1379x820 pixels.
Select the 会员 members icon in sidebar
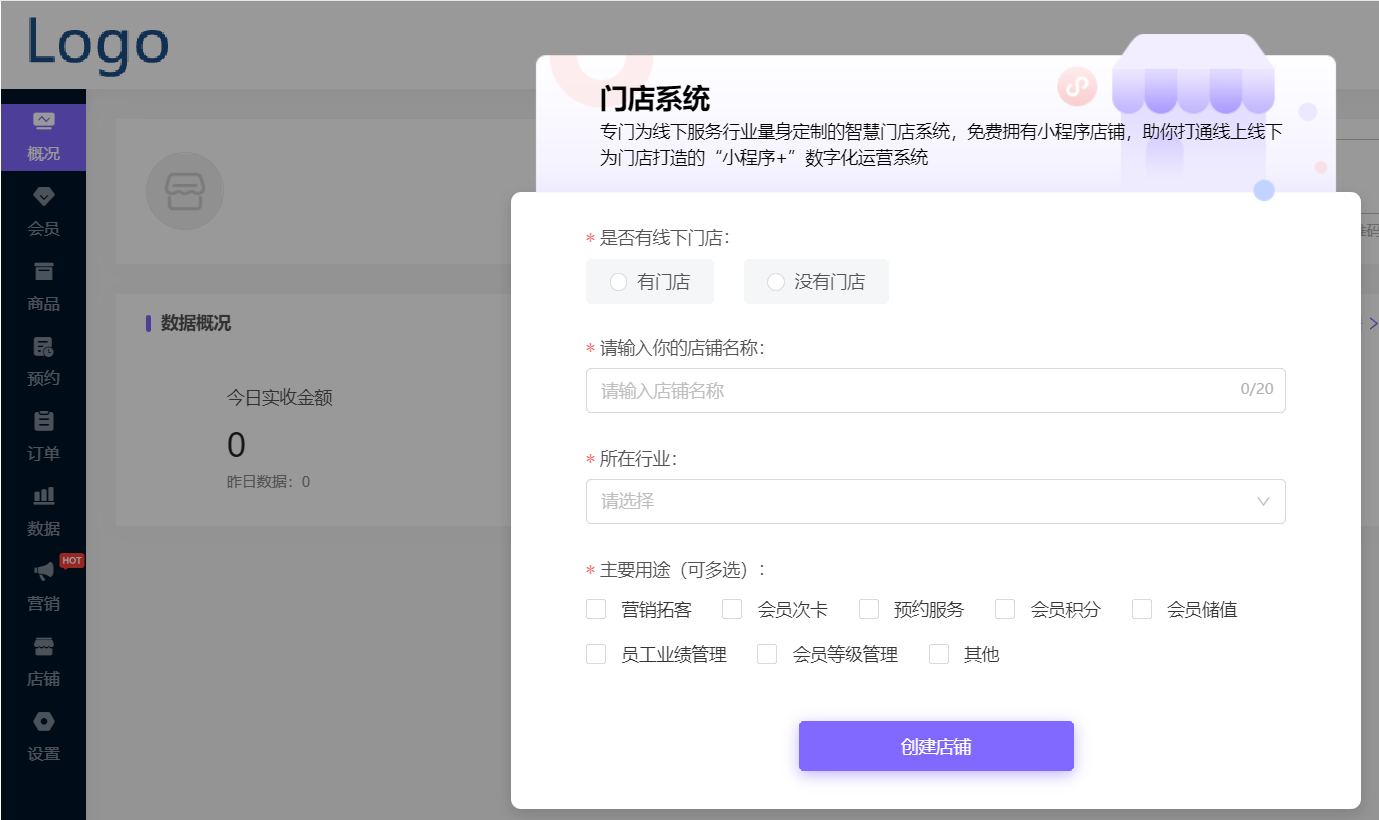[43, 209]
